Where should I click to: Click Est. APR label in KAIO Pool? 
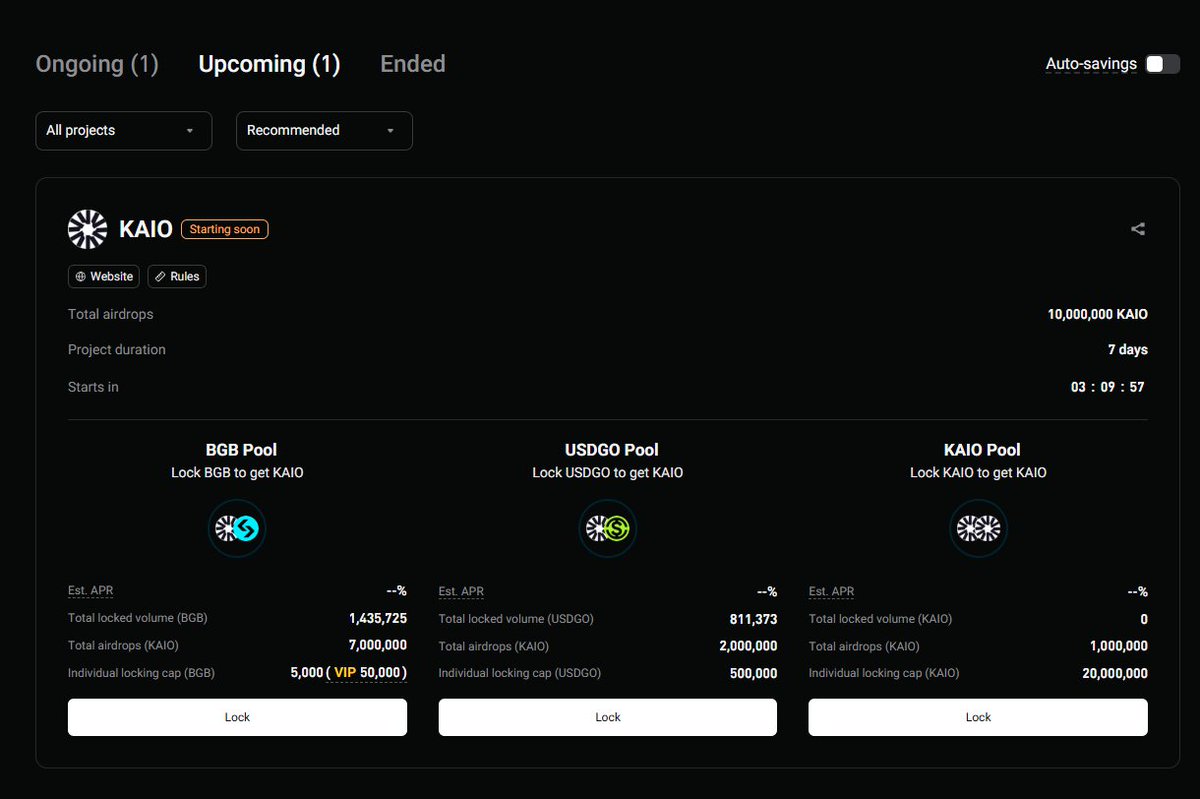831,591
